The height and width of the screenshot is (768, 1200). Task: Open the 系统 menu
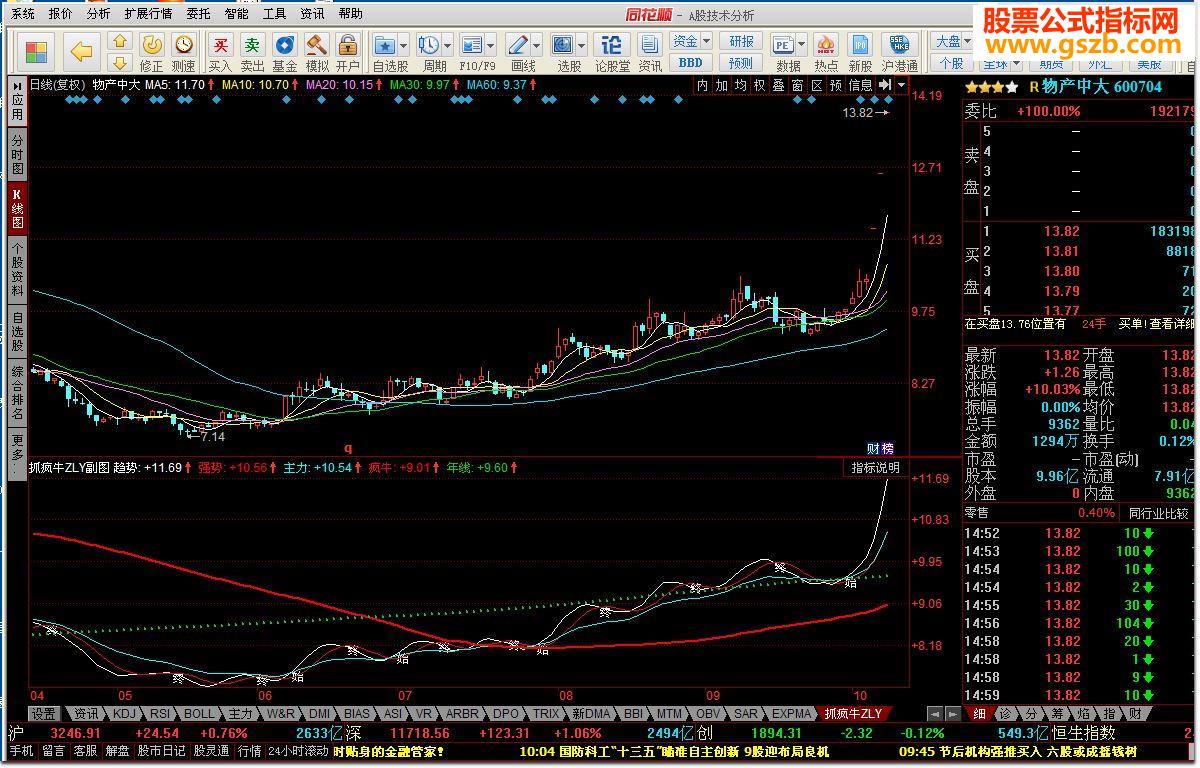pyautogui.click(x=22, y=14)
